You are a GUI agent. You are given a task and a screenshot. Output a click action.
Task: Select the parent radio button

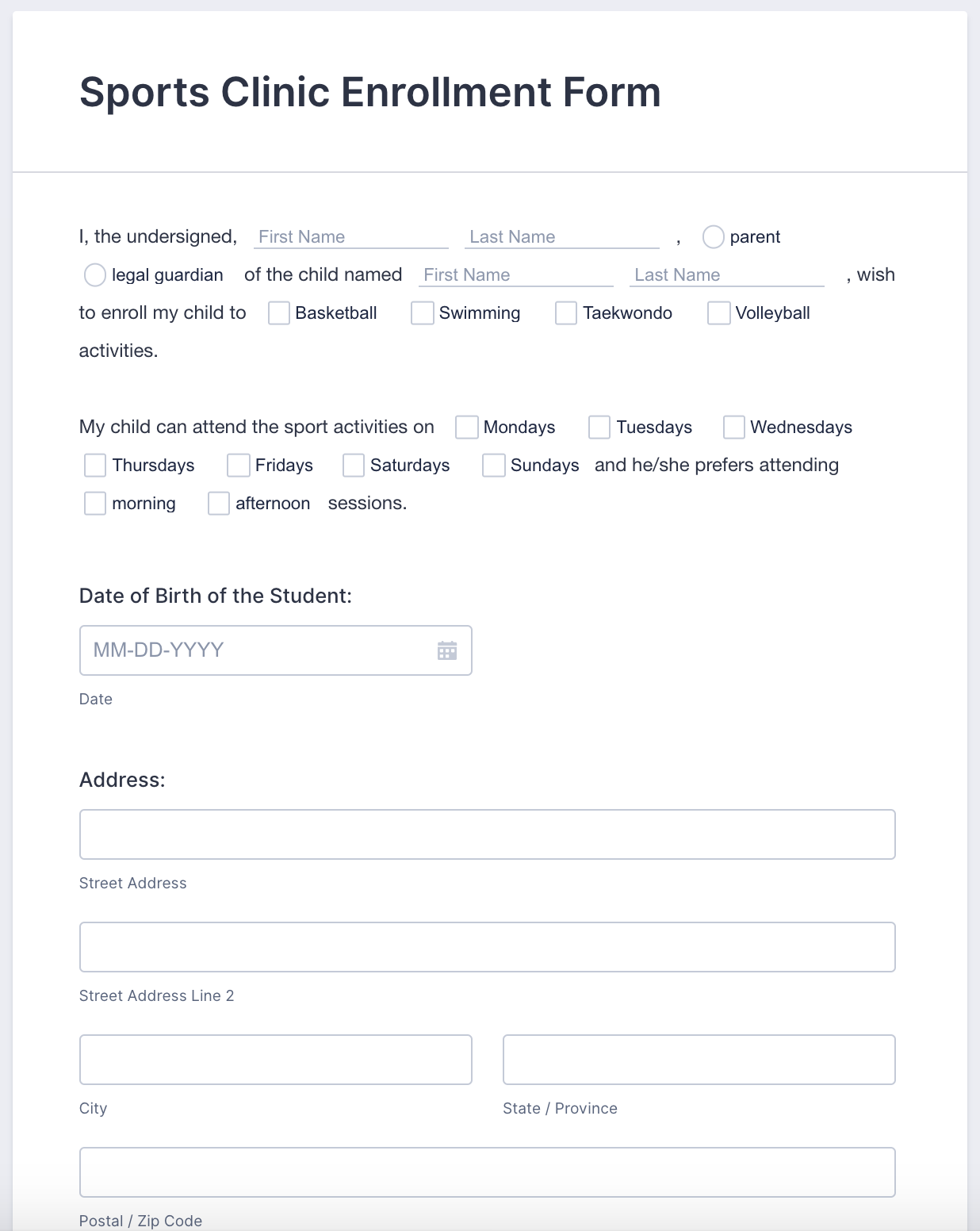coord(714,236)
